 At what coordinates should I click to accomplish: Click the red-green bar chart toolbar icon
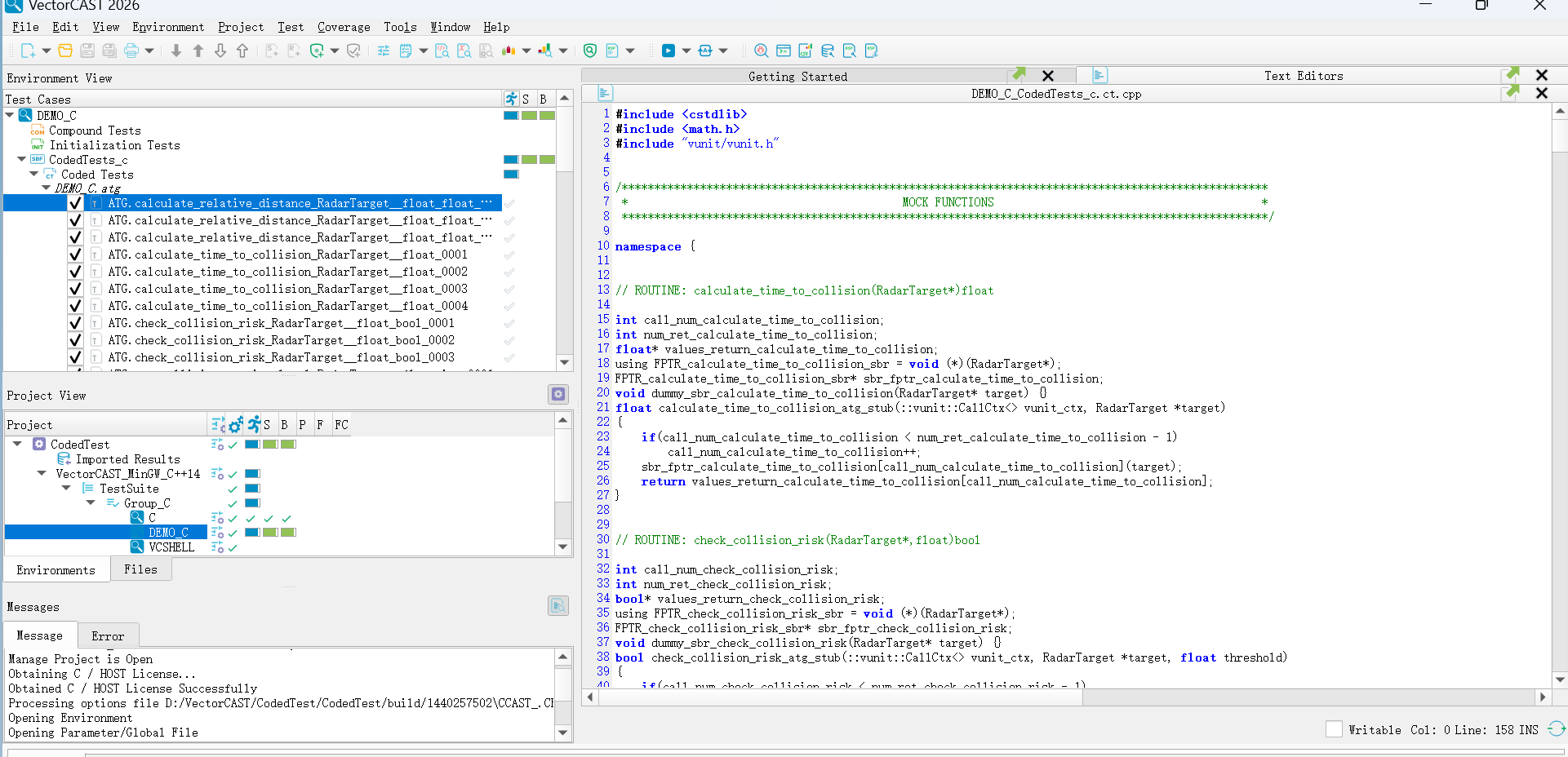tap(509, 51)
